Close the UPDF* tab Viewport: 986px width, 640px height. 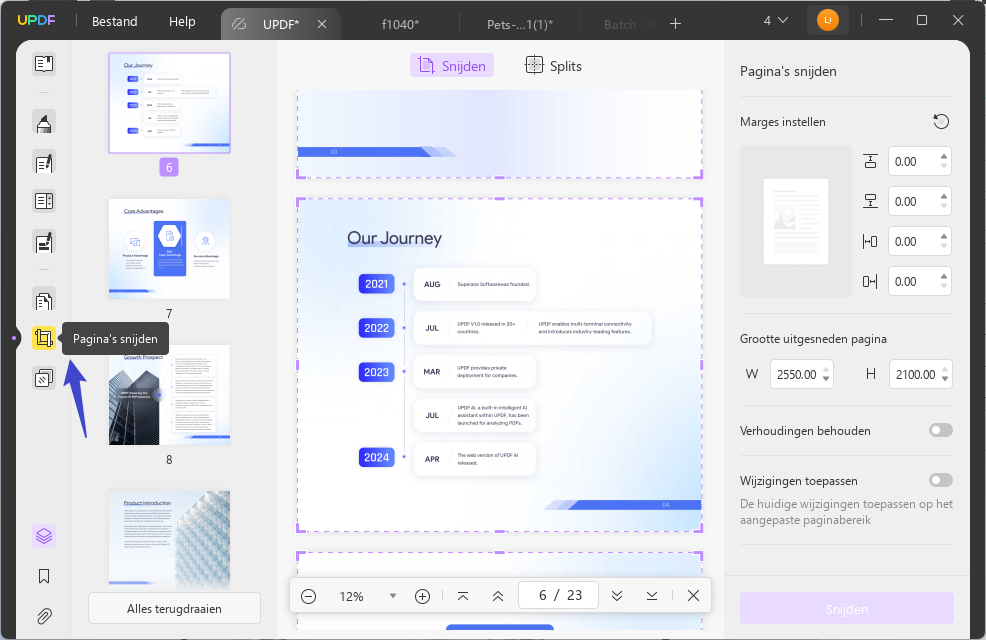click(x=322, y=24)
